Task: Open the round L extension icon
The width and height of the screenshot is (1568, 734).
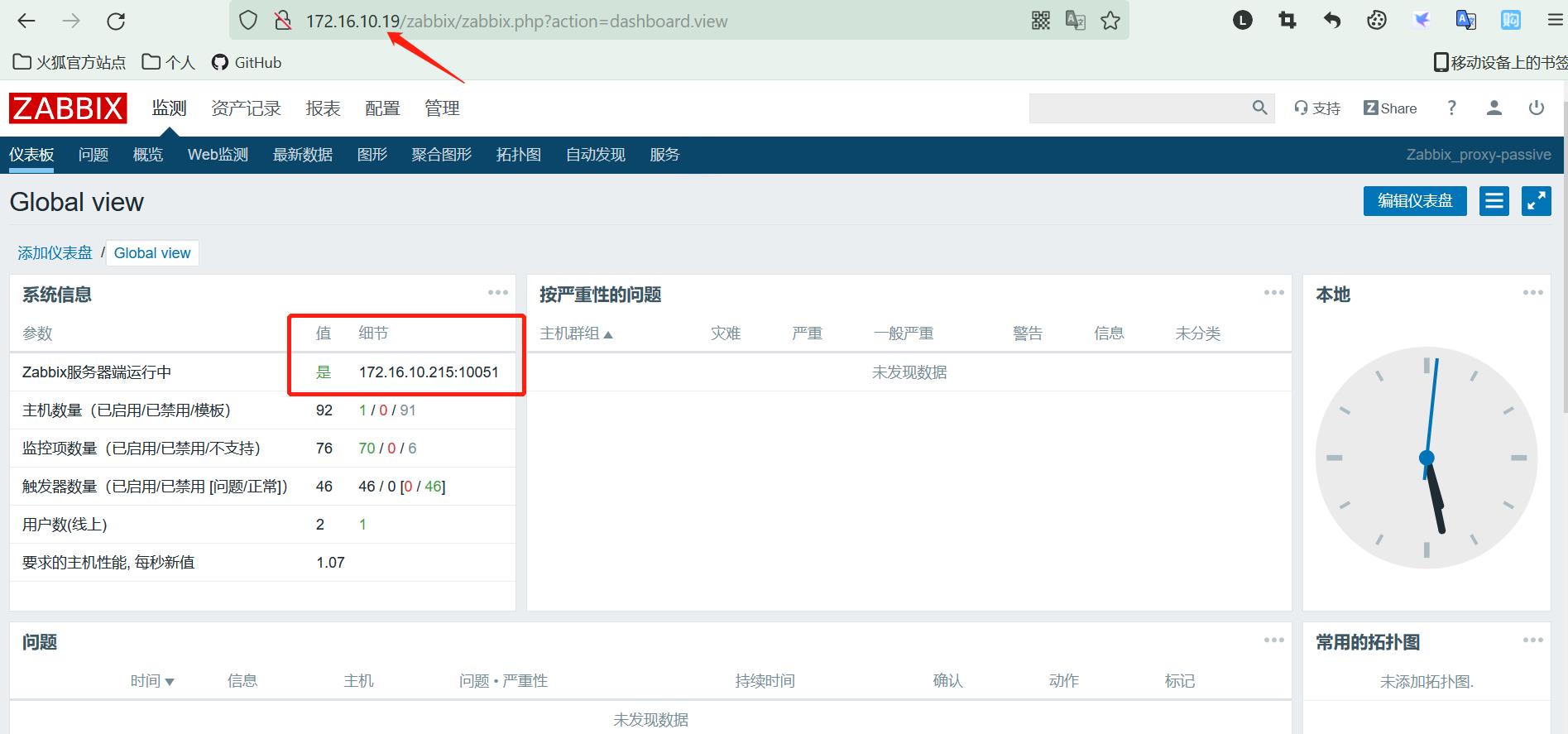Action: point(1243,21)
